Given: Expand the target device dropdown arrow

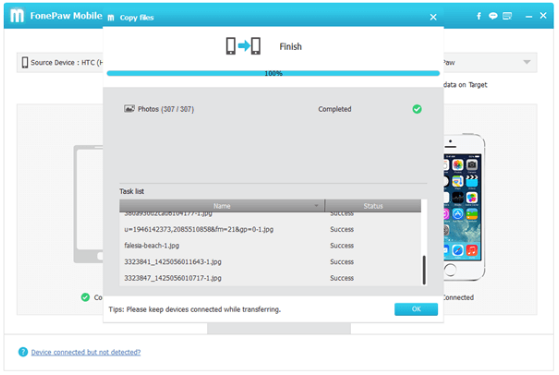Looking at the screenshot, I should click(527, 62).
